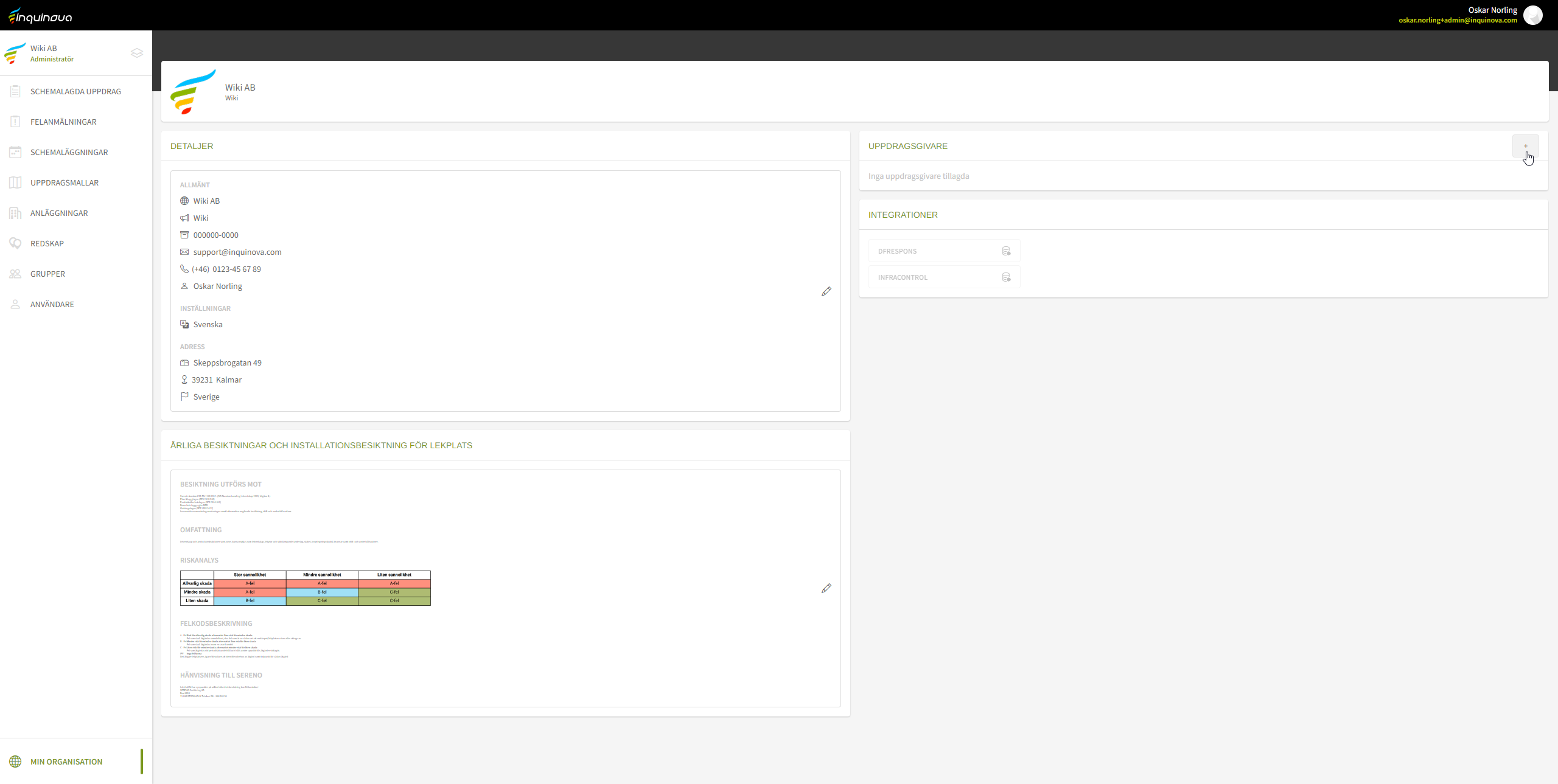Image resolution: width=1558 pixels, height=784 pixels.
Task: Go to Användare page
Action: 52,304
